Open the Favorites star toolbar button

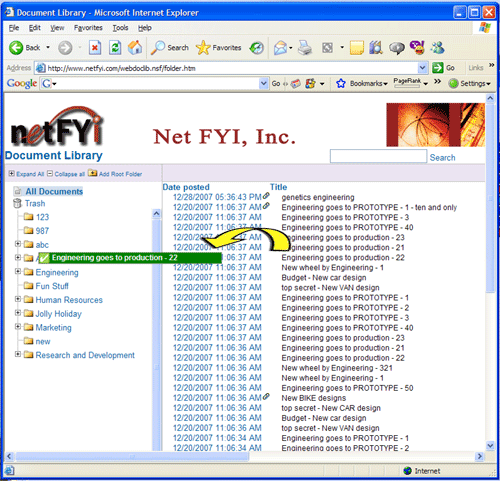pyautogui.click(x=218, y=48)
